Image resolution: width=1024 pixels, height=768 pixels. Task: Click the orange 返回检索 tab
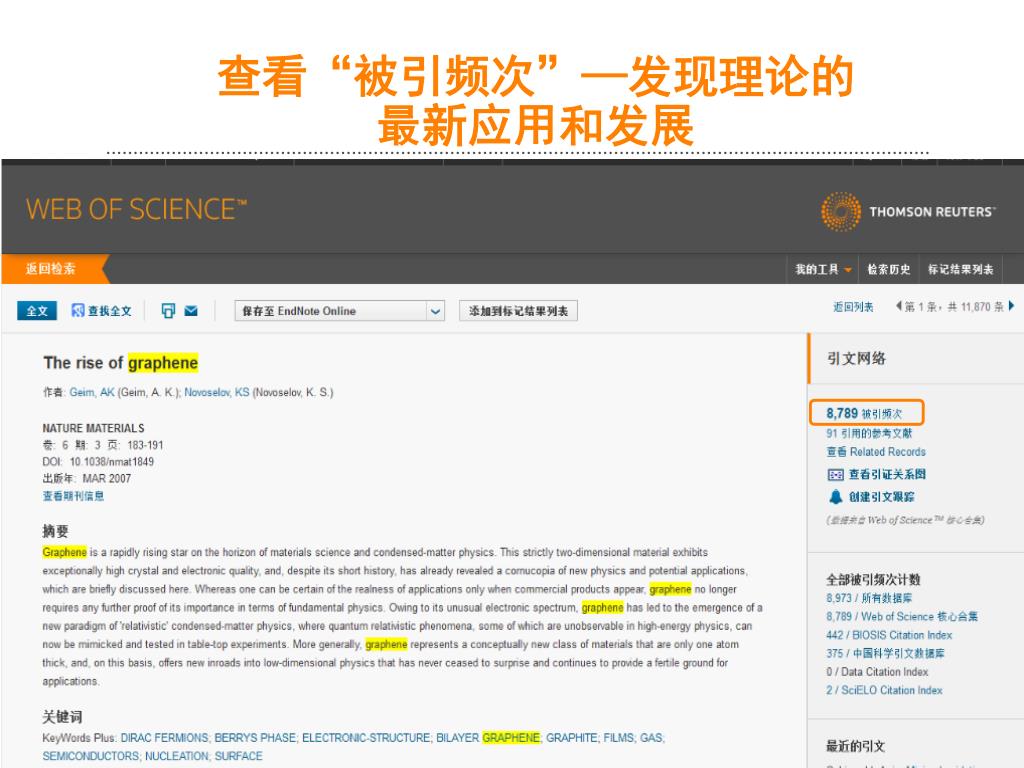[54, 268]
